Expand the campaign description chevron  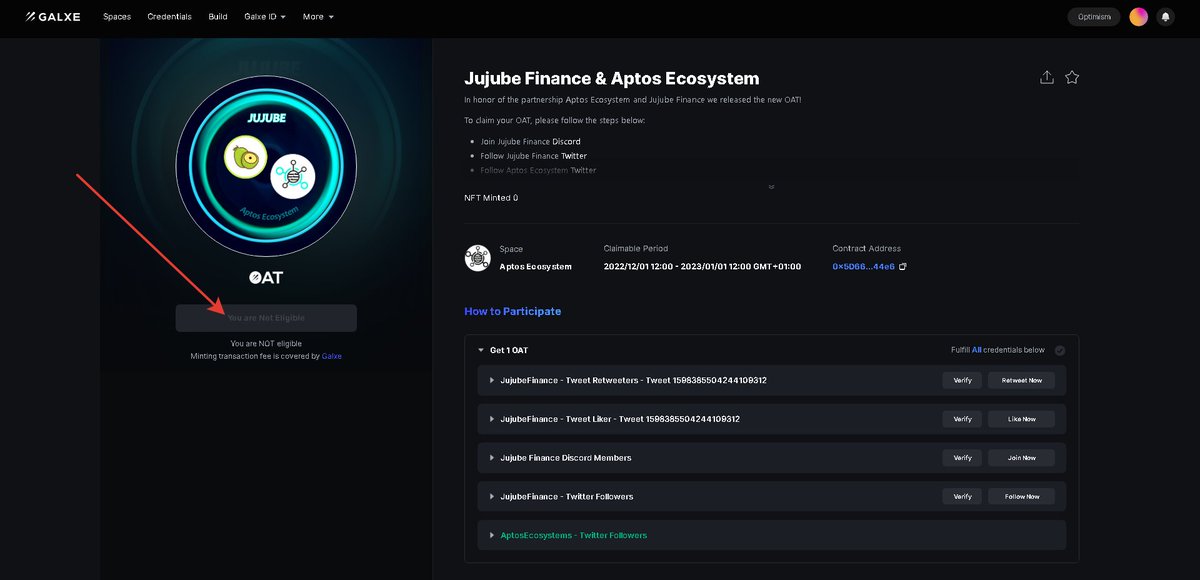[x=770, y=186]
